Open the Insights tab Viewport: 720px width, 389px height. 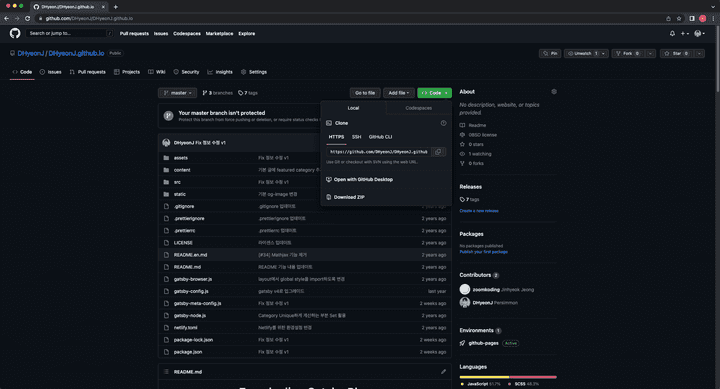(220, 72)
